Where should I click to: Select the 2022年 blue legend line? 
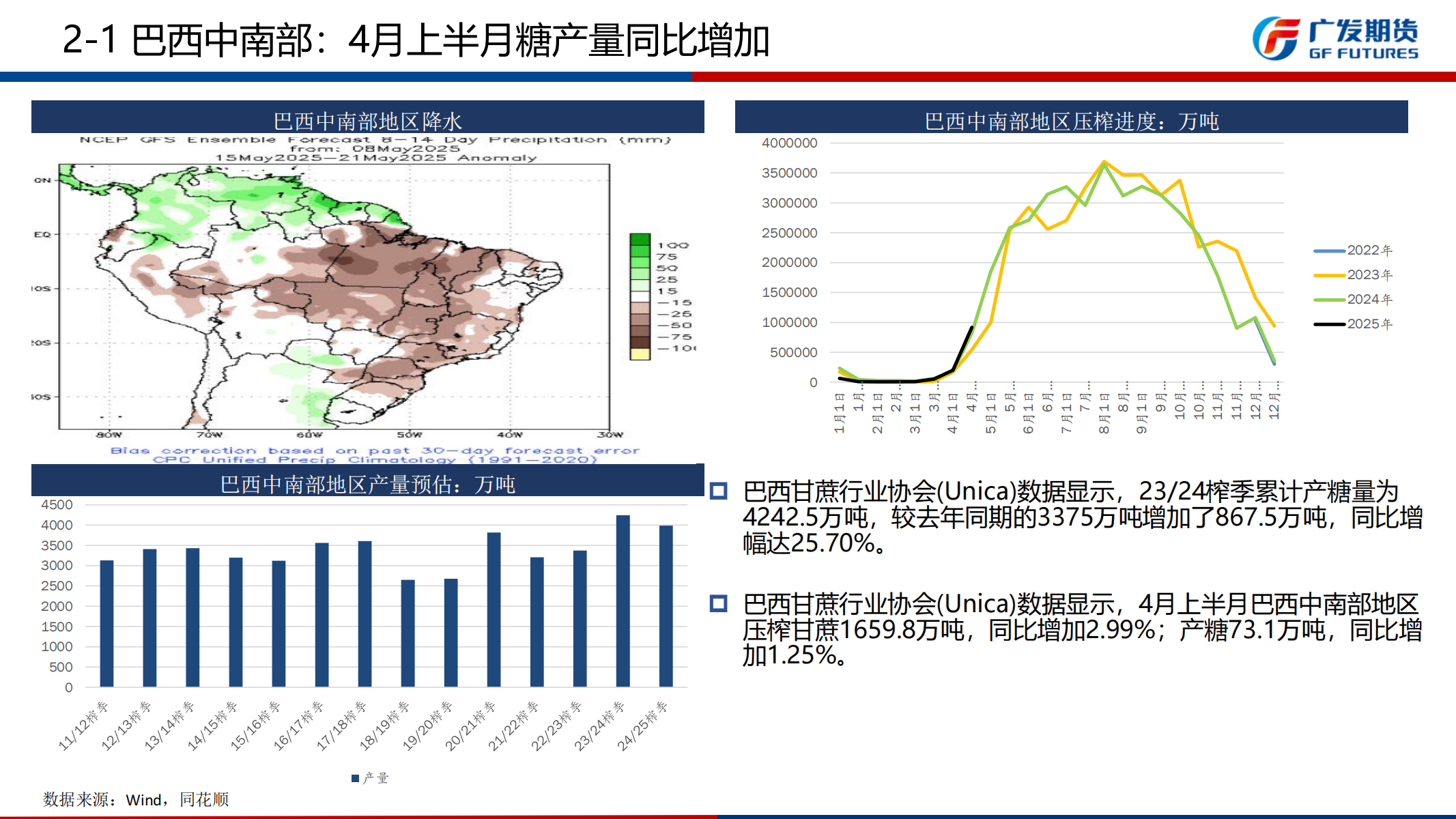coord(1328,250)
